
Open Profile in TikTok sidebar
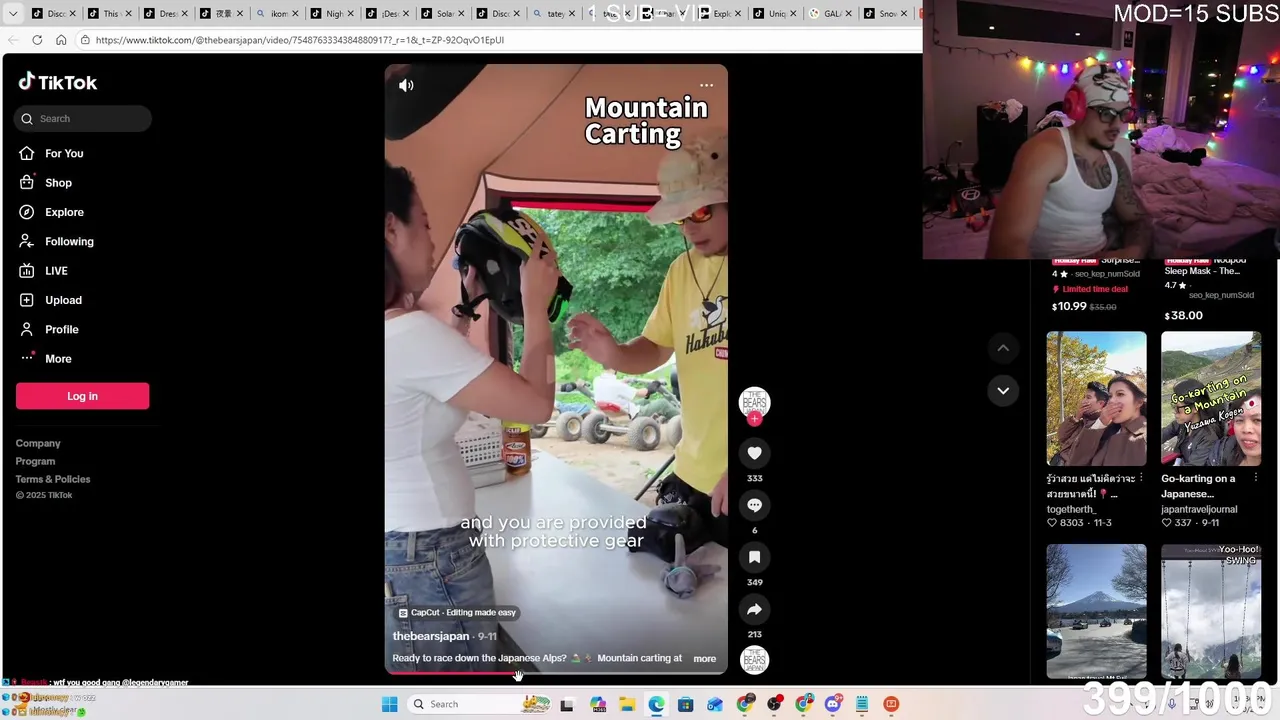point(61,329)
